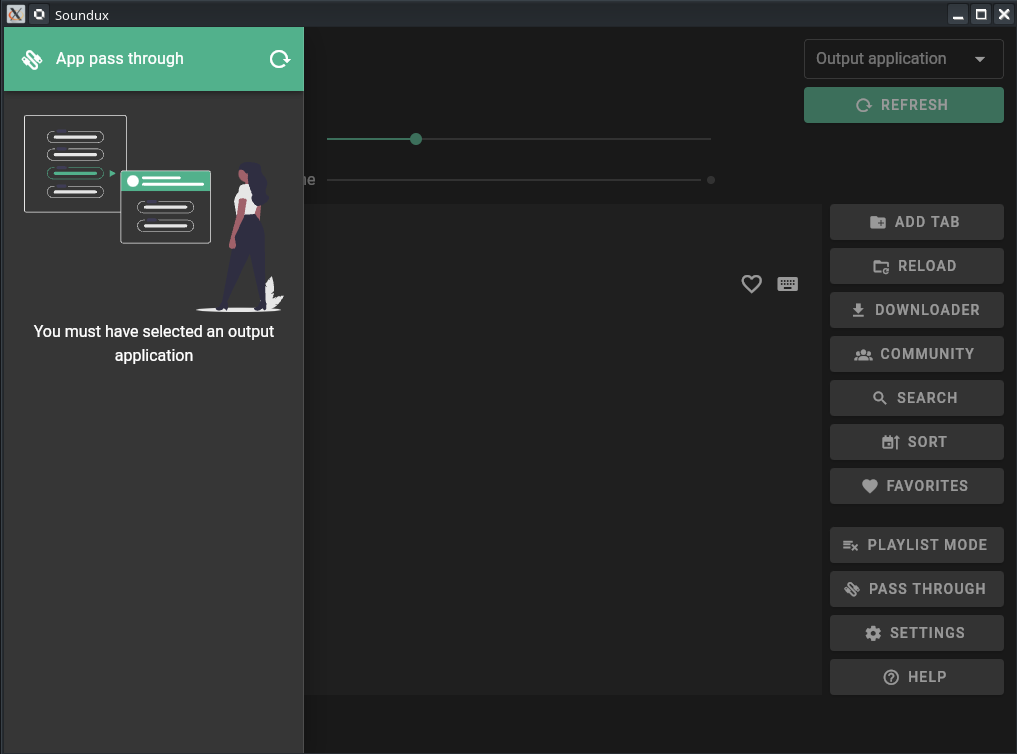This screenshot has width=1017, height=754.
Task: Click the refresh icon in App pass through header
Action: 280,59
